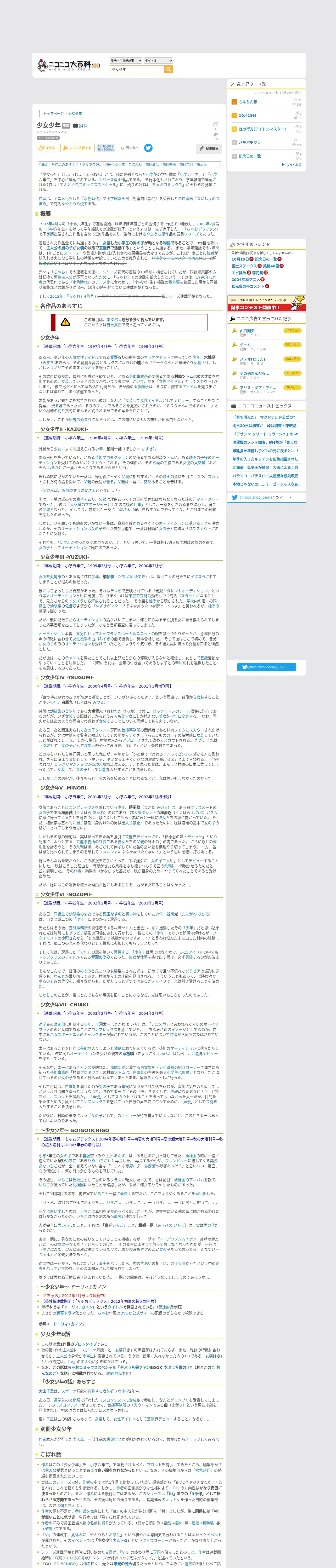Open the タイトル search-type dropdown
This screenshot has height=1568, width=336.
point(159,61)
